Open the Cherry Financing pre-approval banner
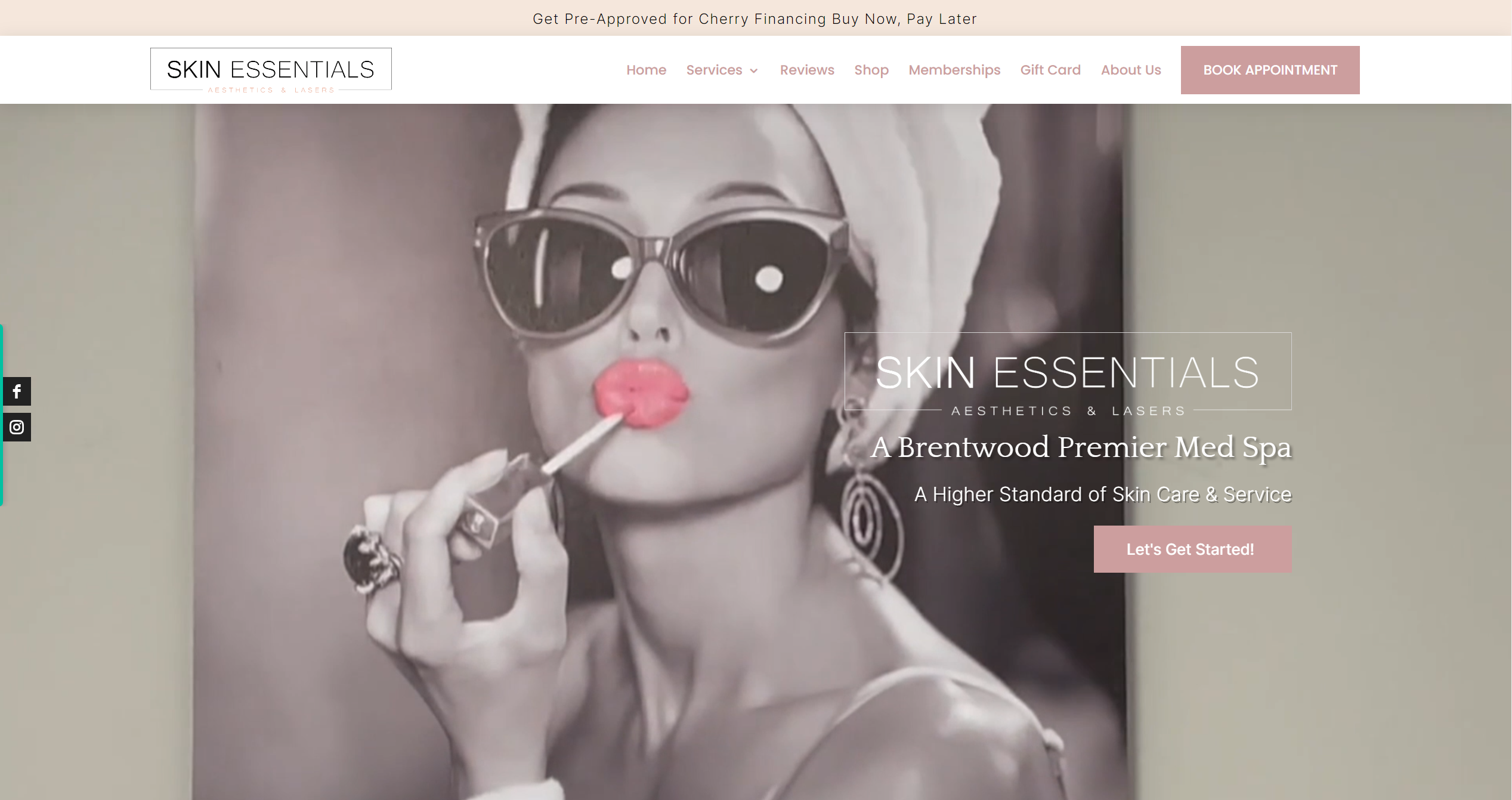 755,19
